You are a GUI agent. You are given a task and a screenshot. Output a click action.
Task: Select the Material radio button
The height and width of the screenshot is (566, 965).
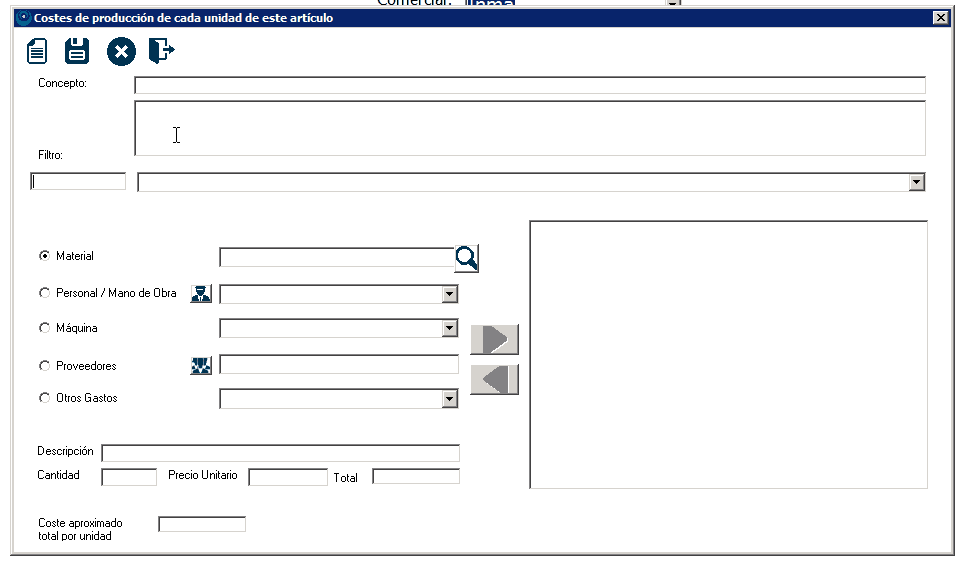(44, 256)
